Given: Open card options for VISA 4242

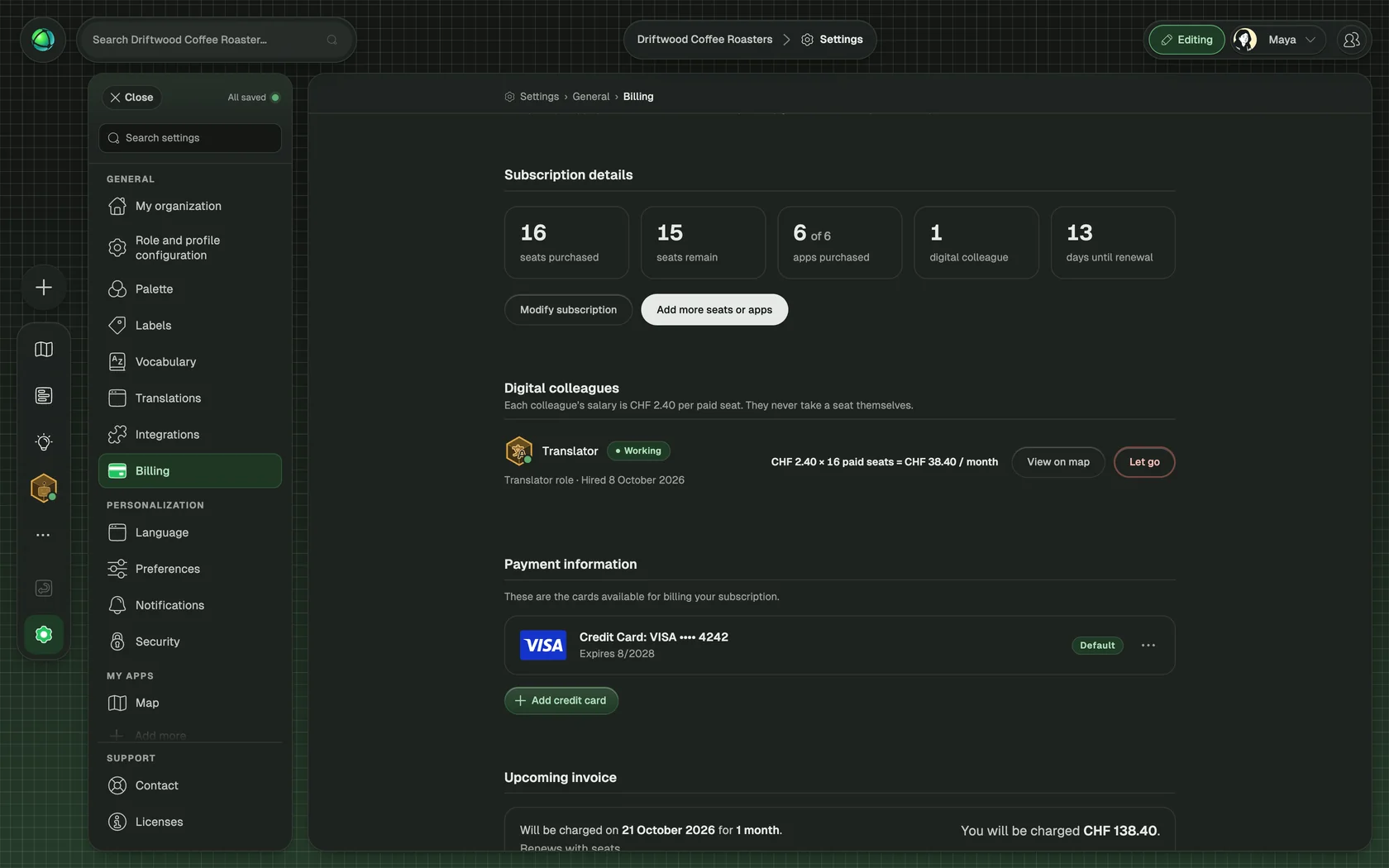Looking at the screenshot, I should point(1148,645).
